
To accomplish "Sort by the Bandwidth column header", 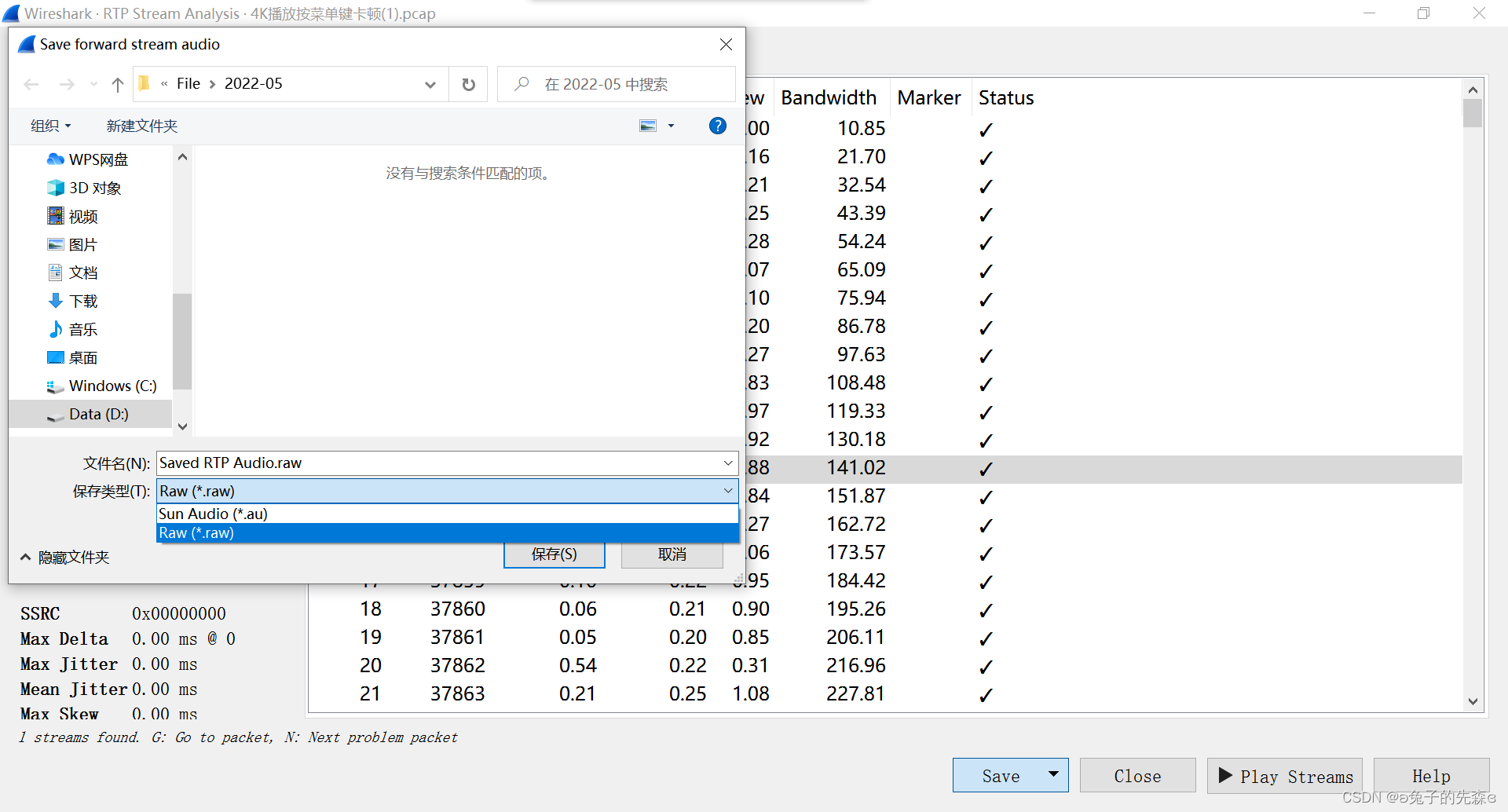I will point(829,98).
